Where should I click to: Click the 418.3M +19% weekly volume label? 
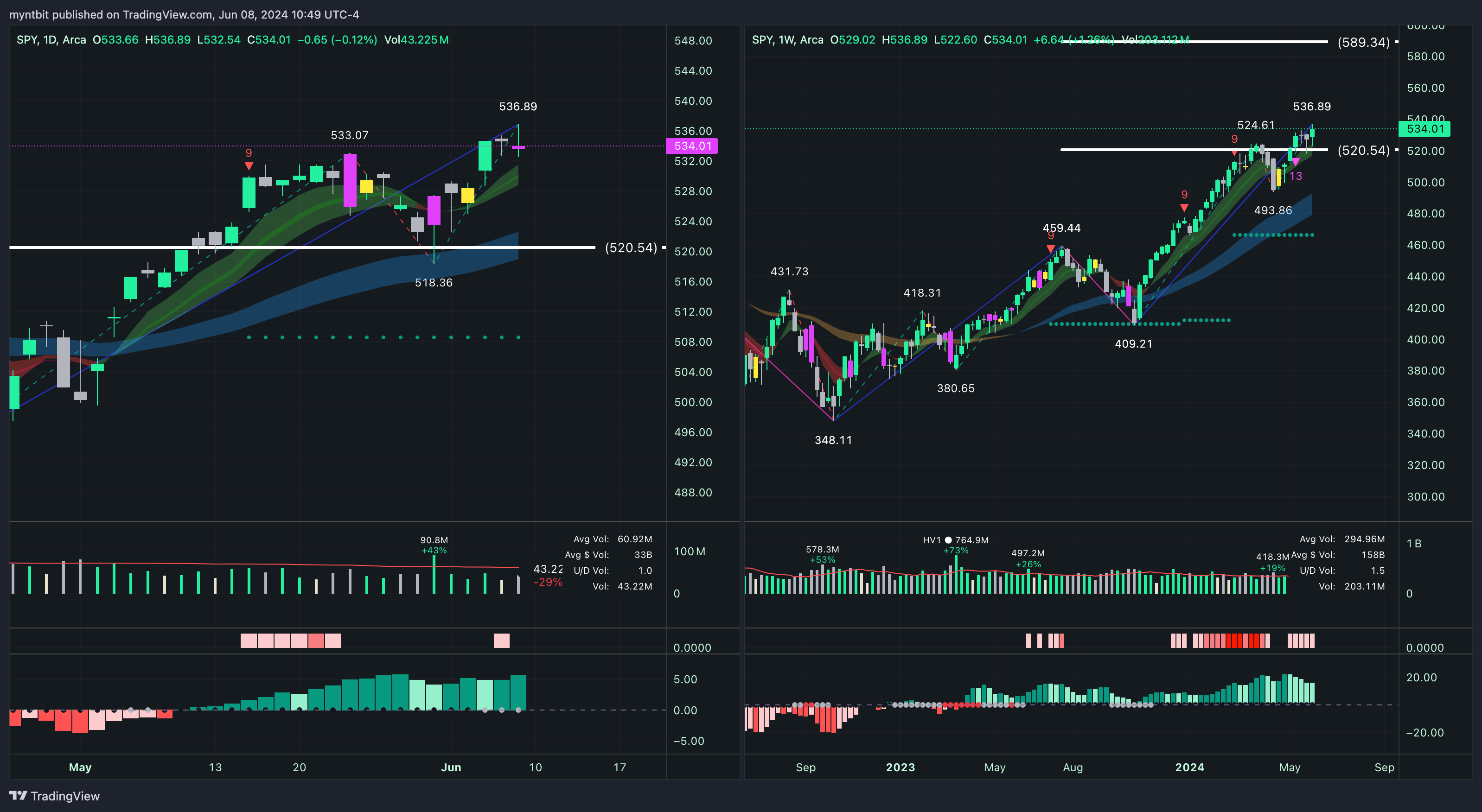pos(1272,562)
